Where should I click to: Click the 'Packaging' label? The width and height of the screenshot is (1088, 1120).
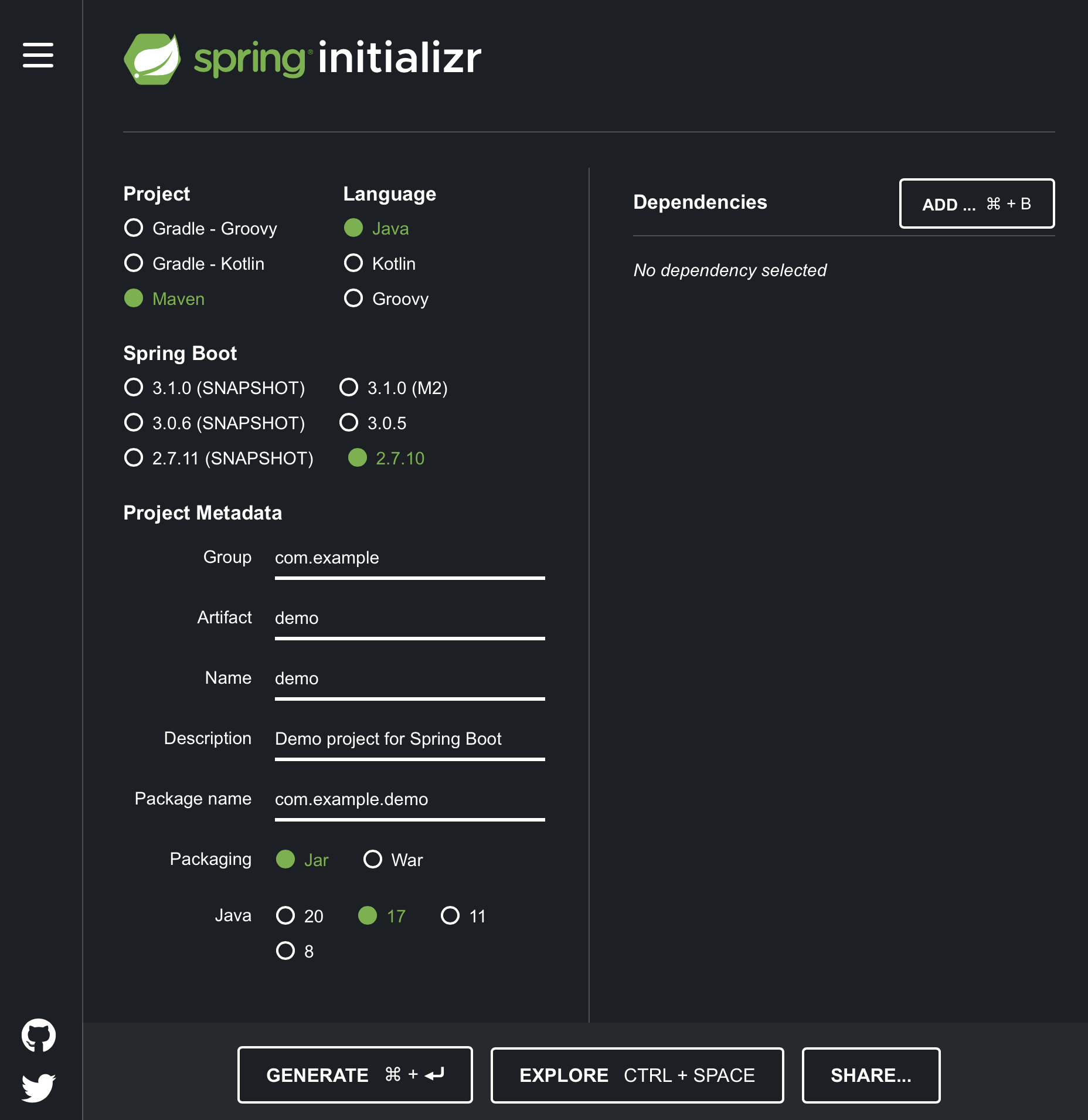tap(210, 859)
